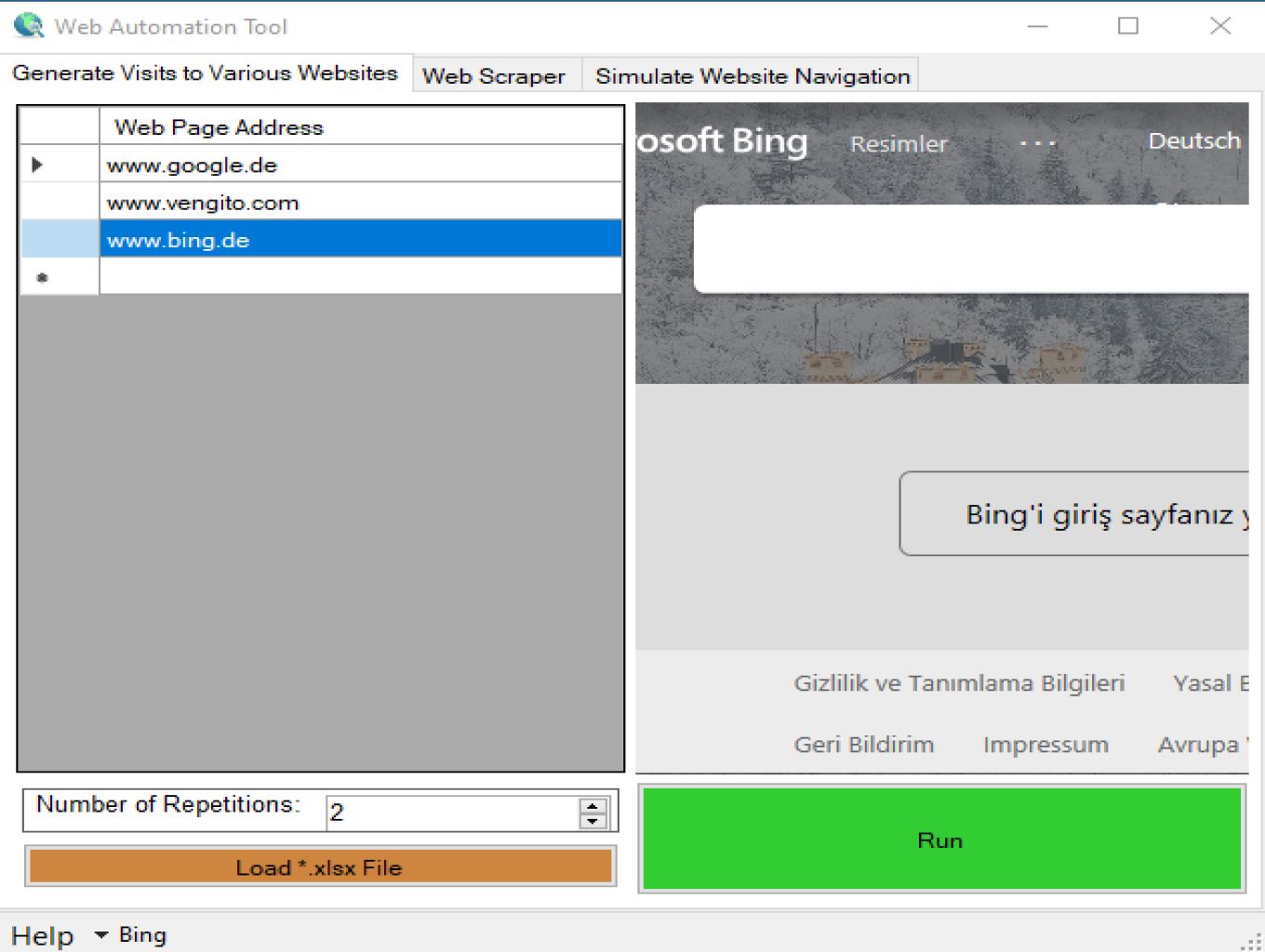The image size is (1265, 952).
Task: Click the Deutsch language link
Action: 1194,141
